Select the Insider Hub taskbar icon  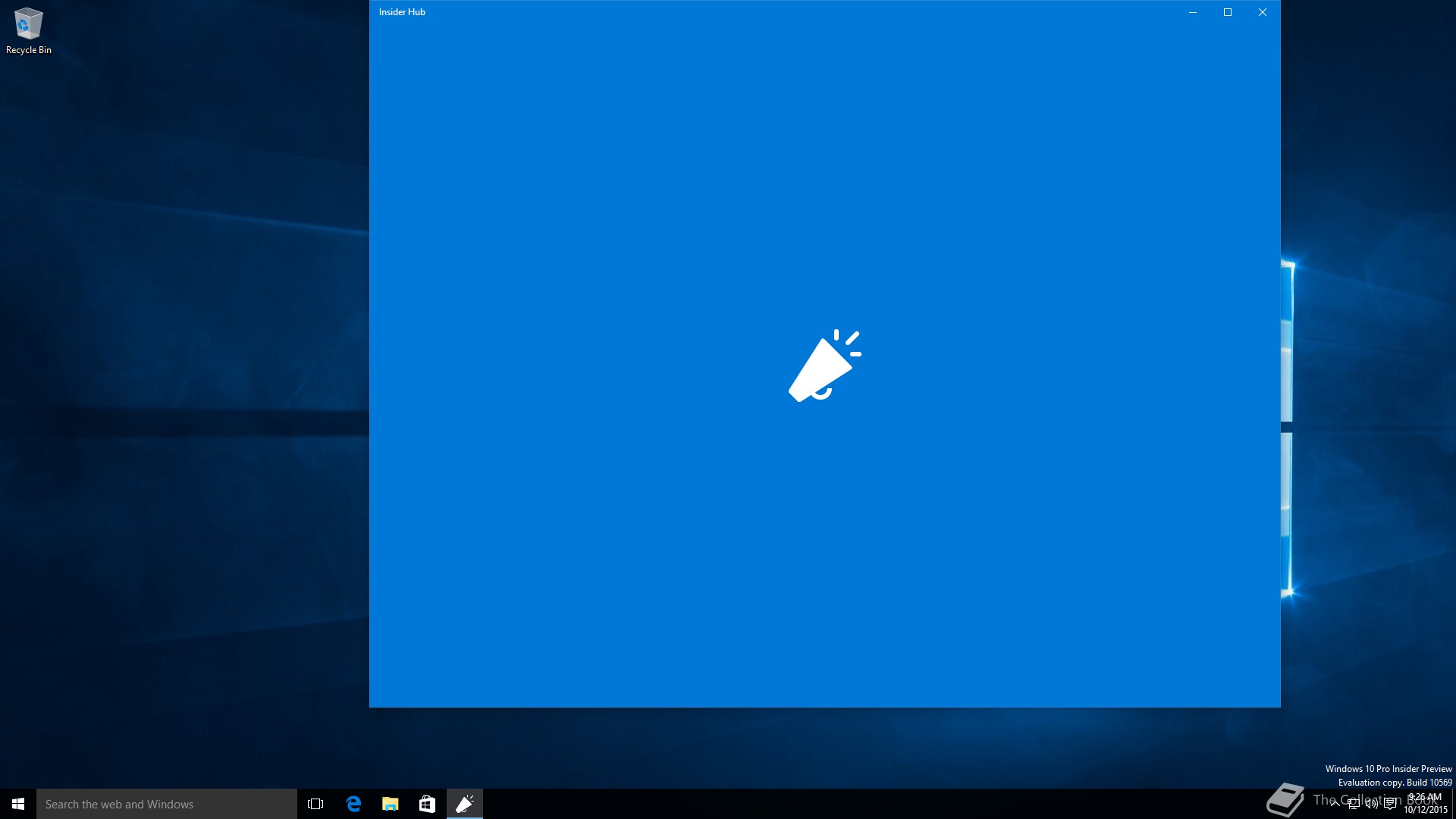click(464, 804)
